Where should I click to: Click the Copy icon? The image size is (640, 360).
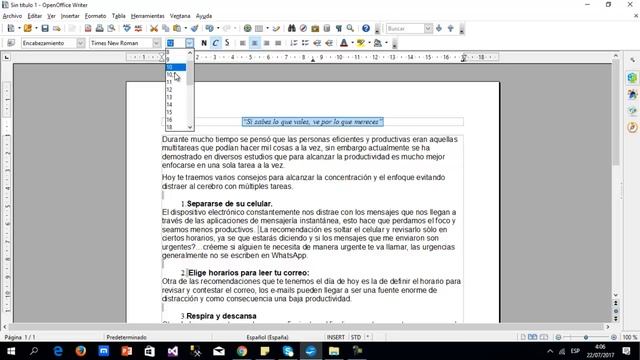pyautogui.click(x=165, y=28)
